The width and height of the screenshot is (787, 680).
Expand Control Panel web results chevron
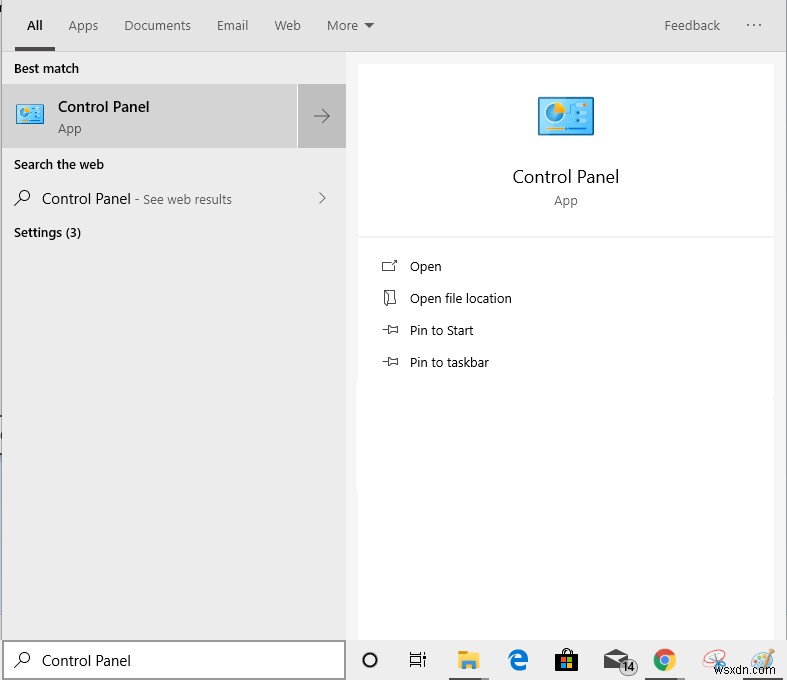coord(321,198)
